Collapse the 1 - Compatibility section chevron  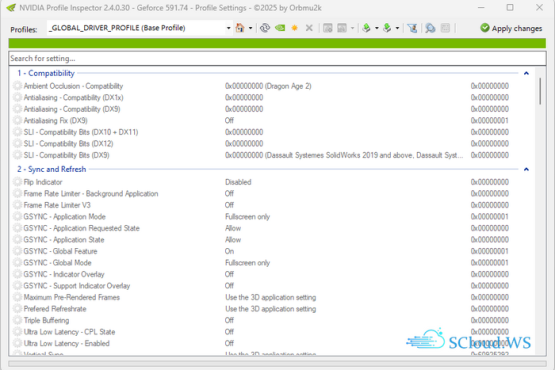[526, 73]
